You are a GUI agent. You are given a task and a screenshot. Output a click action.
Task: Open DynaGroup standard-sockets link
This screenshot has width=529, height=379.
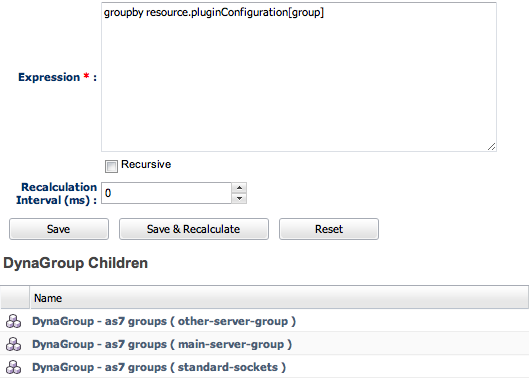pos(159,367)
